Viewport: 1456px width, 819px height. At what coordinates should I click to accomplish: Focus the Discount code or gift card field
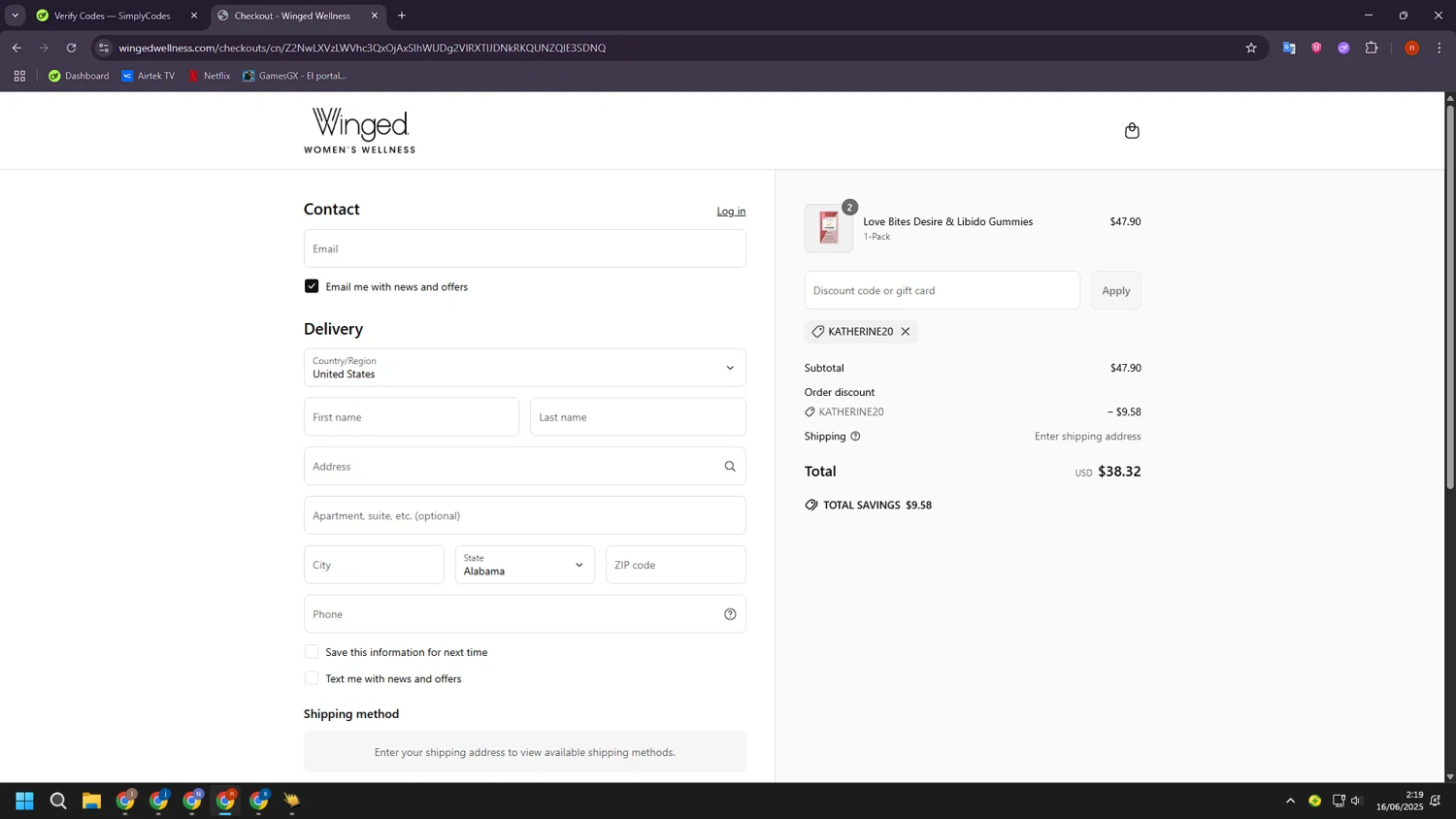pos(942,290)
